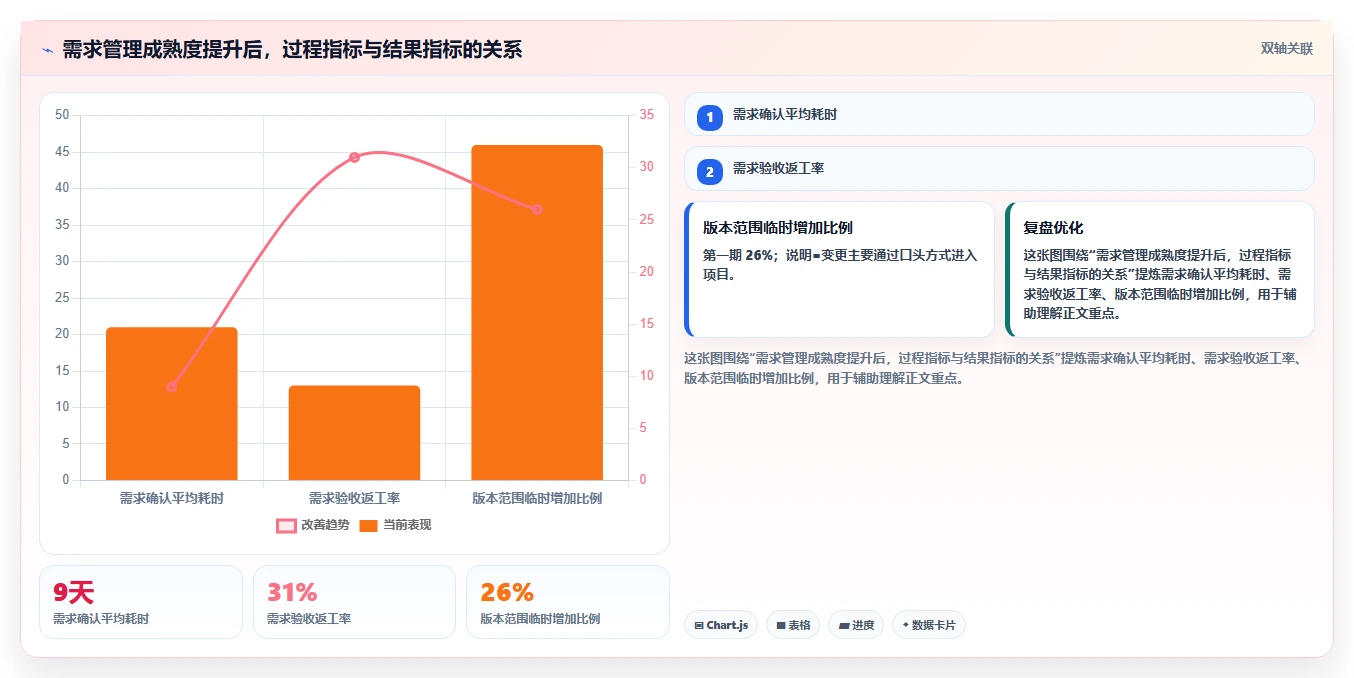Click the orange bar for 需求确认平均耗时
1354x678 pixels.
point(172,404)
